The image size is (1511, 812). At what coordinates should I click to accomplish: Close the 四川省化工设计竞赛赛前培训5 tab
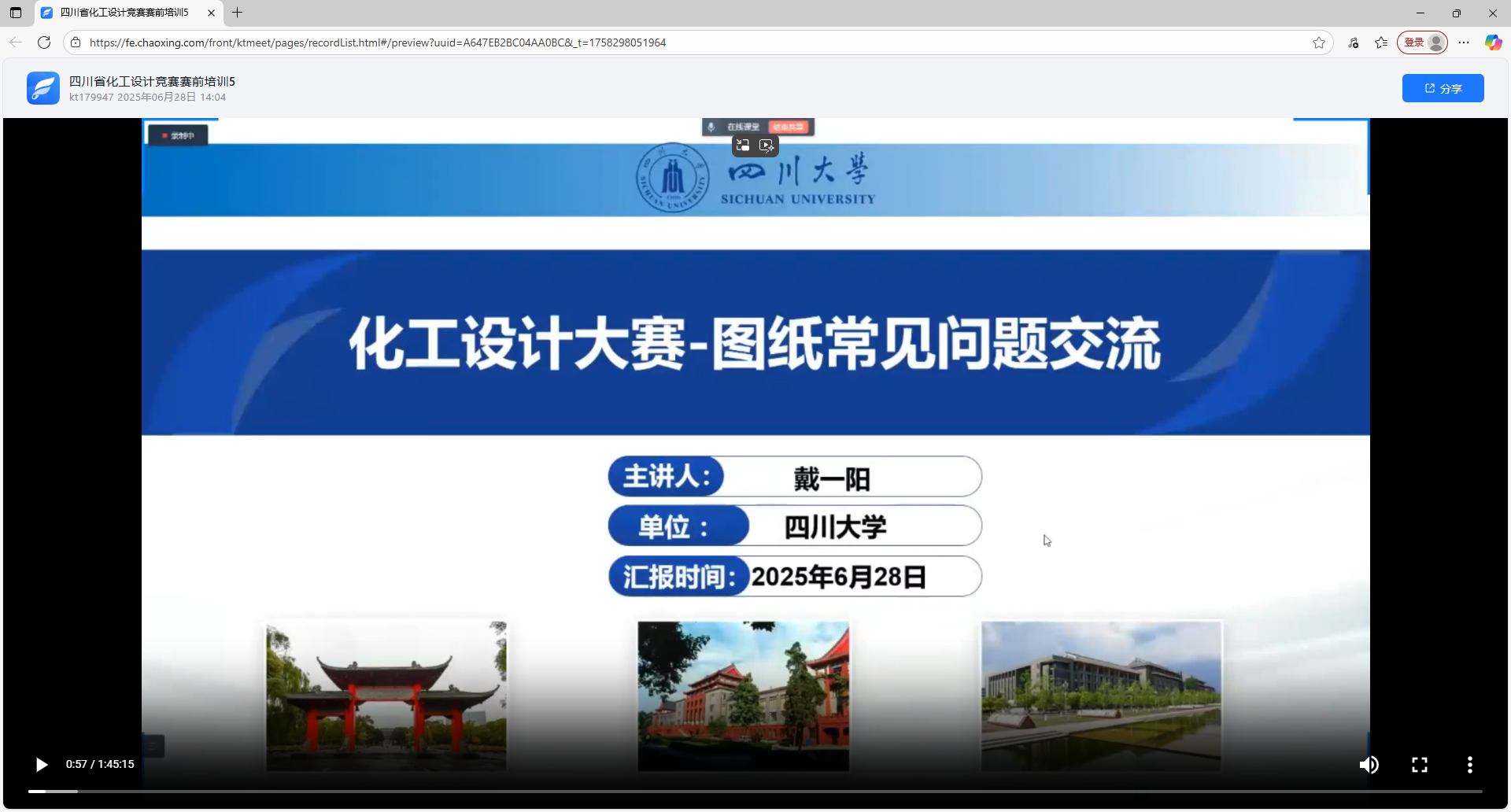pyautogui.click(x=211, y=13)
